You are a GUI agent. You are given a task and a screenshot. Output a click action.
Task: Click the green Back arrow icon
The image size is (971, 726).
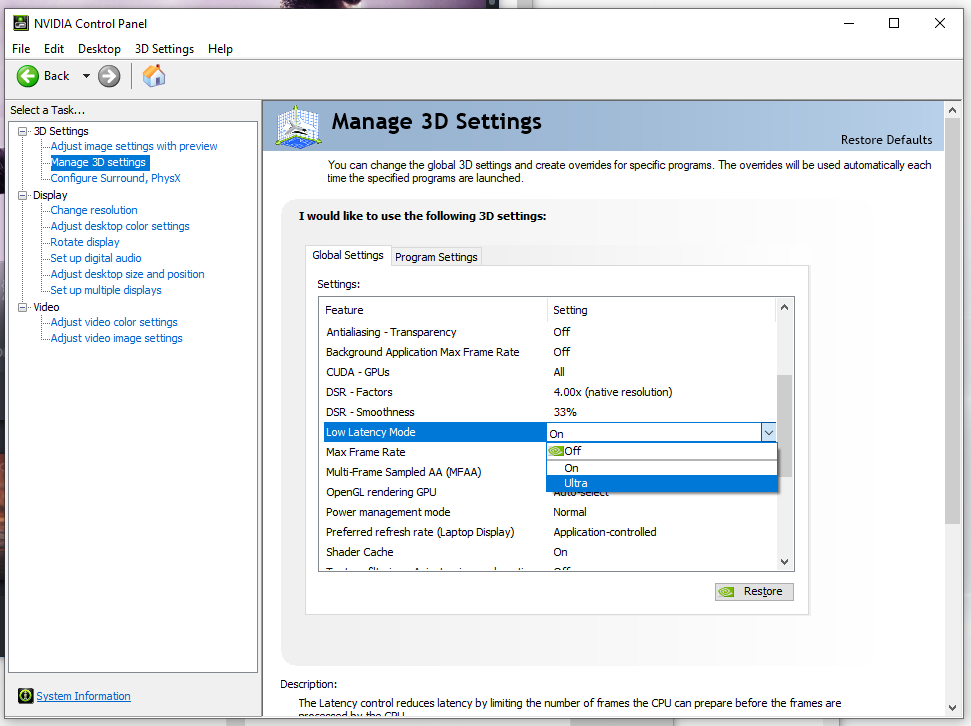coord(28,76)
